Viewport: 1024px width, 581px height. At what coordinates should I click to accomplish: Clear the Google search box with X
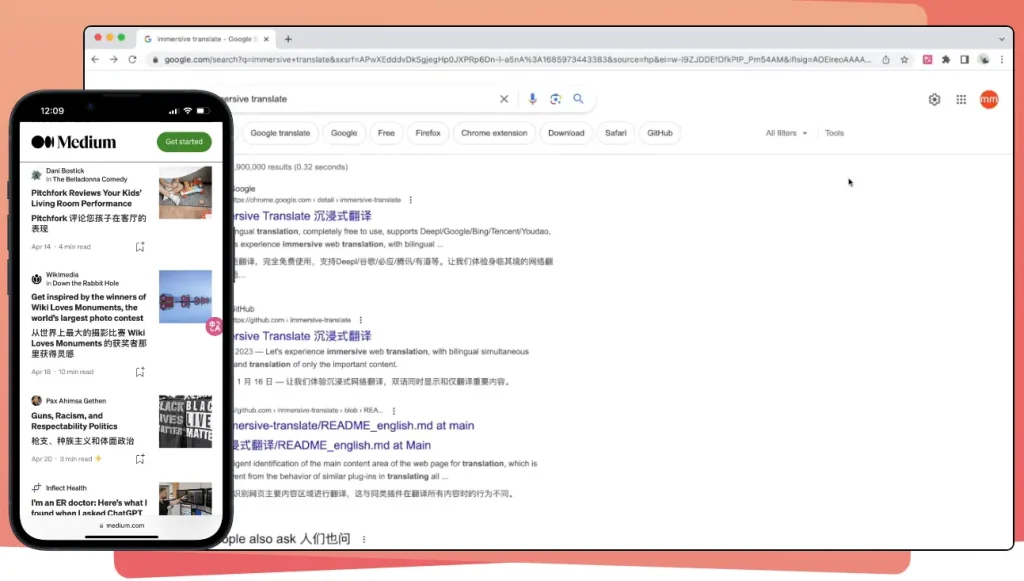click(x=504, y=99)
